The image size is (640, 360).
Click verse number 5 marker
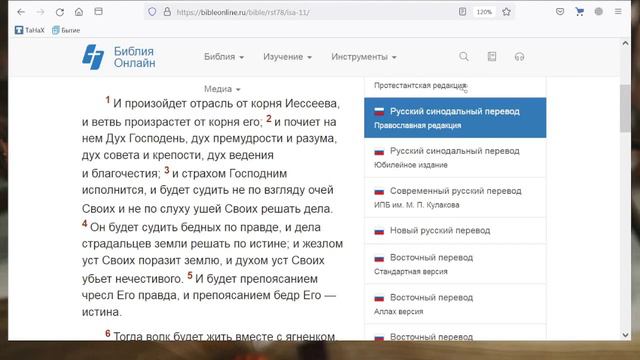click(x=190, y=275)
